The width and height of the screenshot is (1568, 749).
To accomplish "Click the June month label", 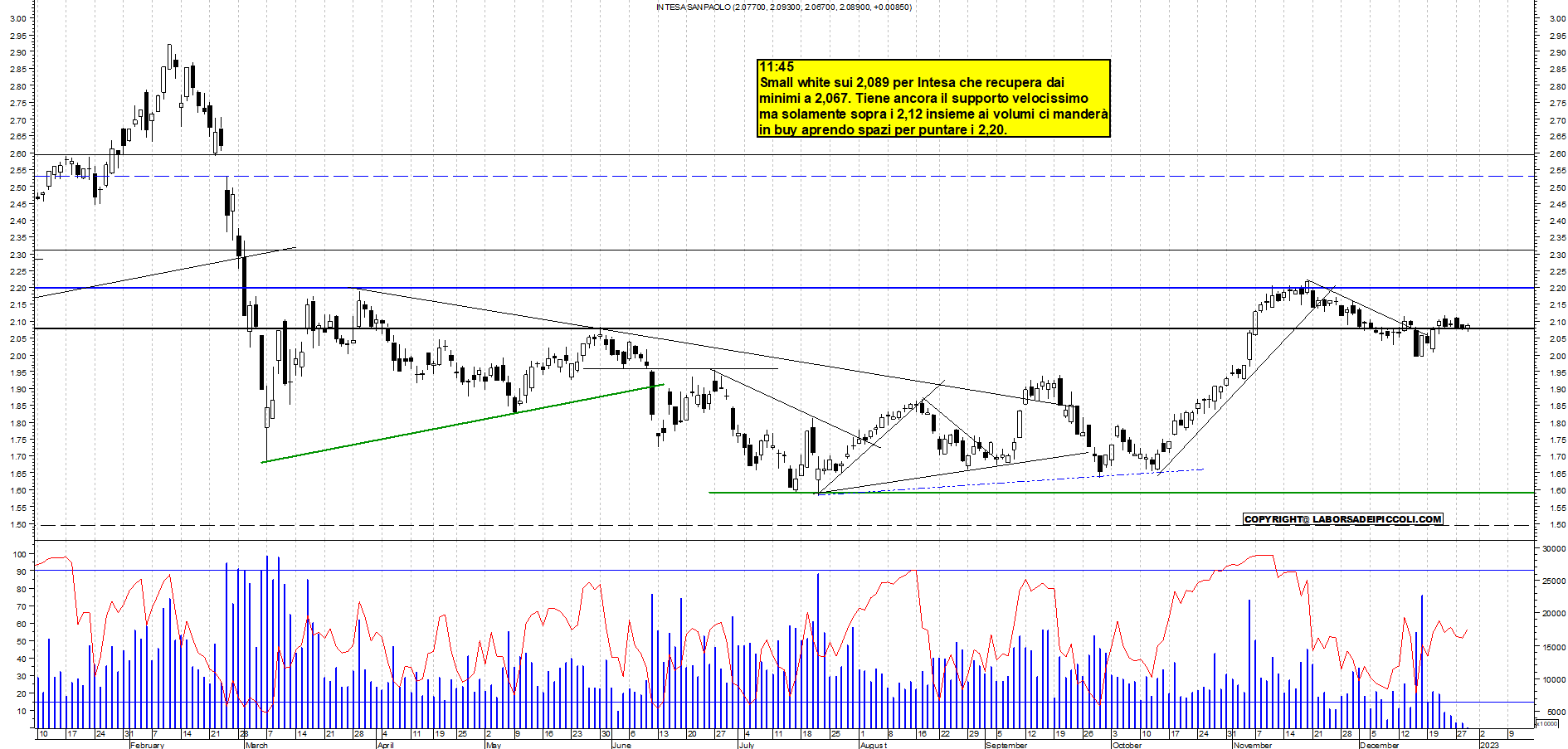I will coord(621,745).
